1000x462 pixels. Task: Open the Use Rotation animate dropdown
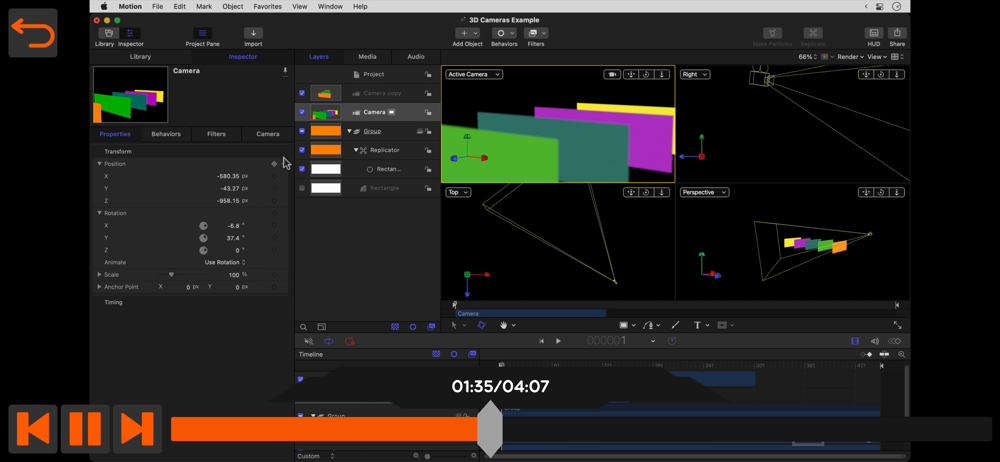click(x=225, y=262)
